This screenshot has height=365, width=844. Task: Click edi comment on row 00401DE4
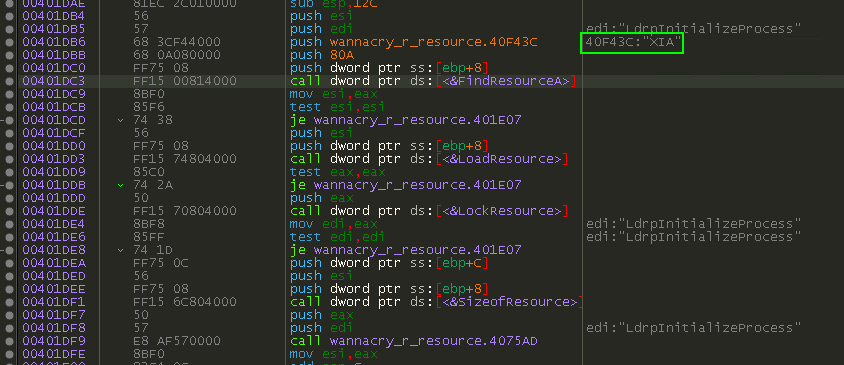(693, 224)
